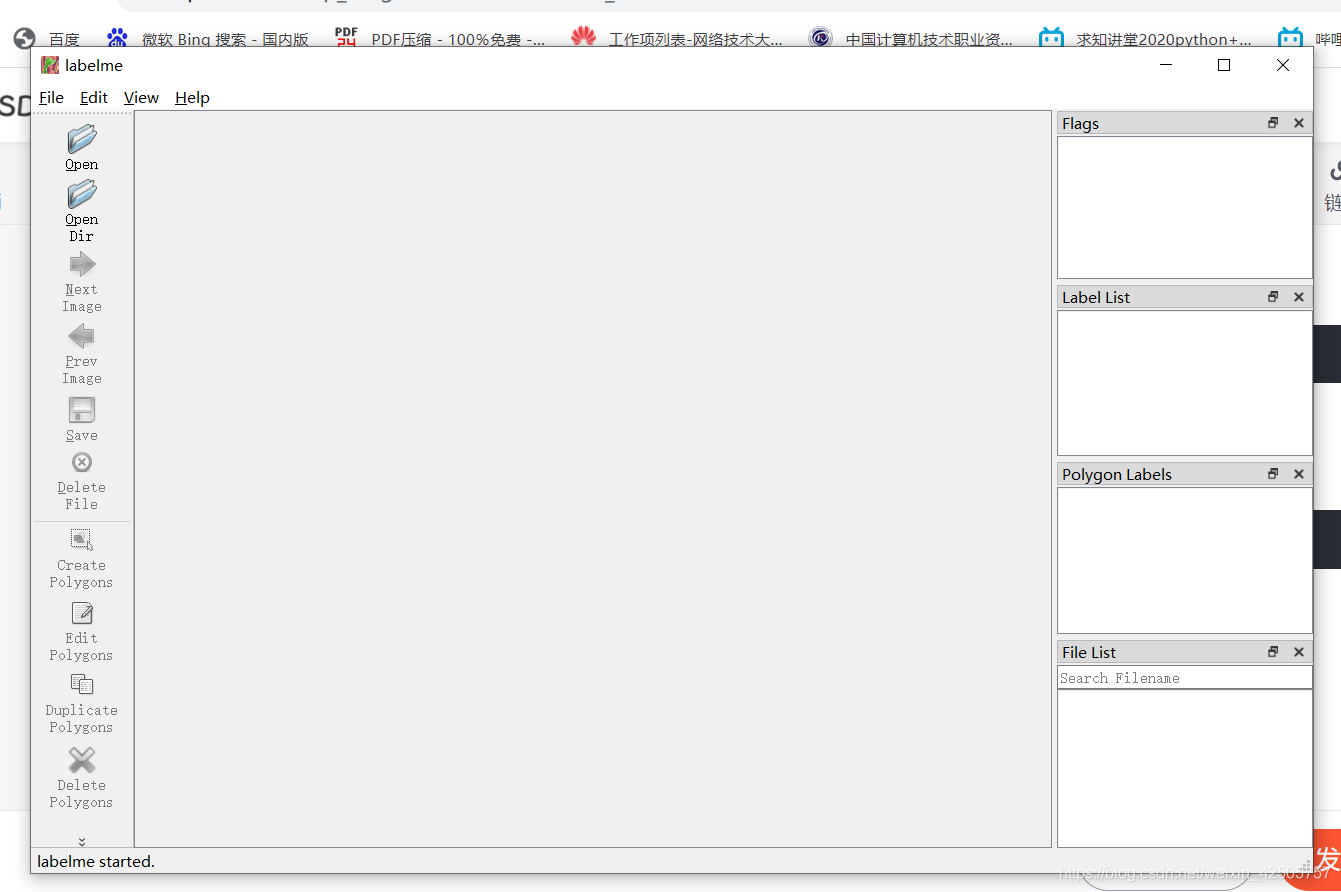The width and height of the screenshot is (1341, 892).
Task: Open the 中国计算机技术职业资格 bookmark
Action: (911, 39)
